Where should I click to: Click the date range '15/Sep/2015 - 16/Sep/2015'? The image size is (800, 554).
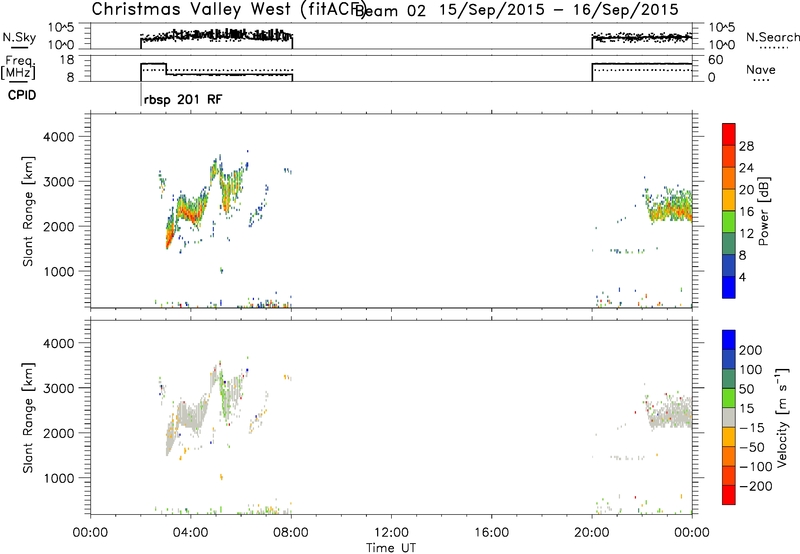coord(559,10)
